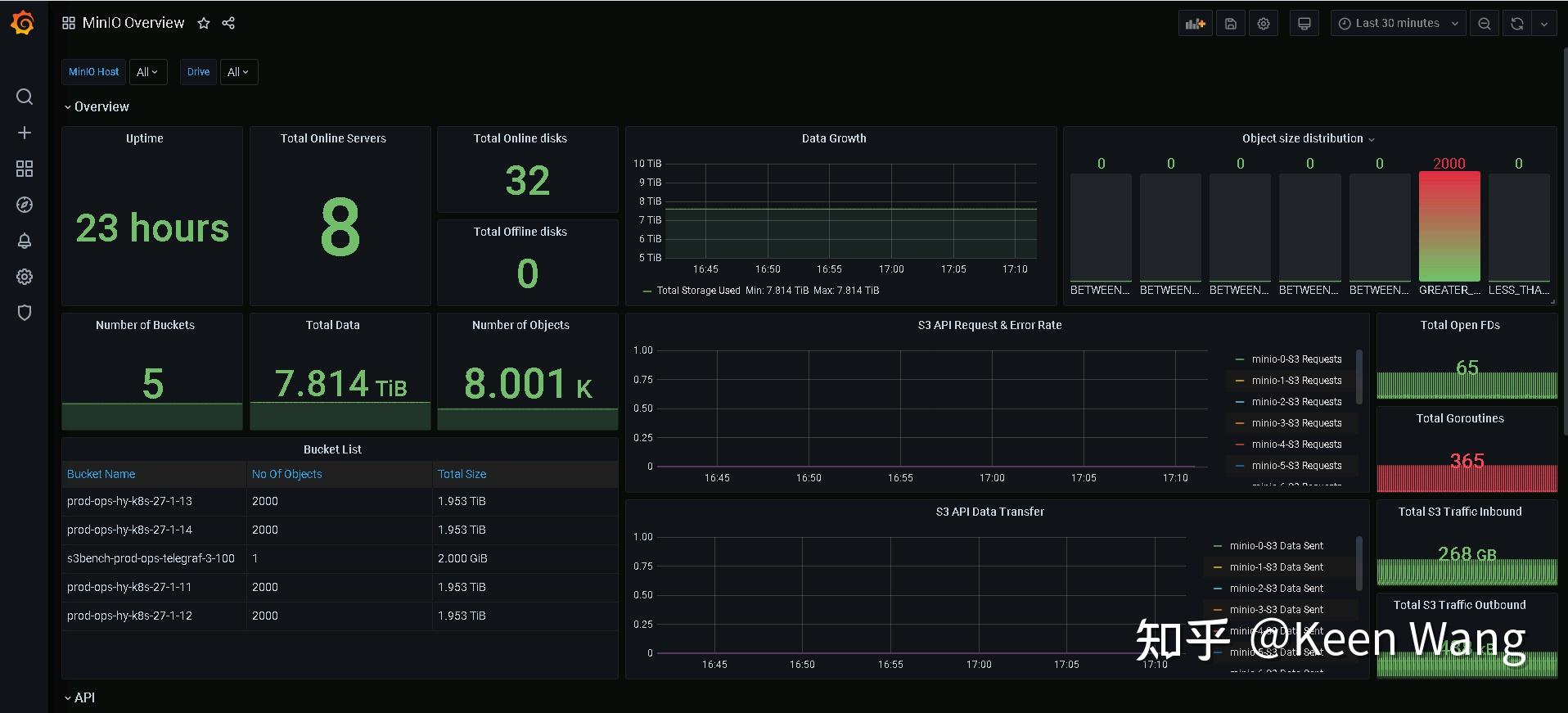
Task: Click the 7.814 TiB Total Data value
Action: click(x=340, y=383)
